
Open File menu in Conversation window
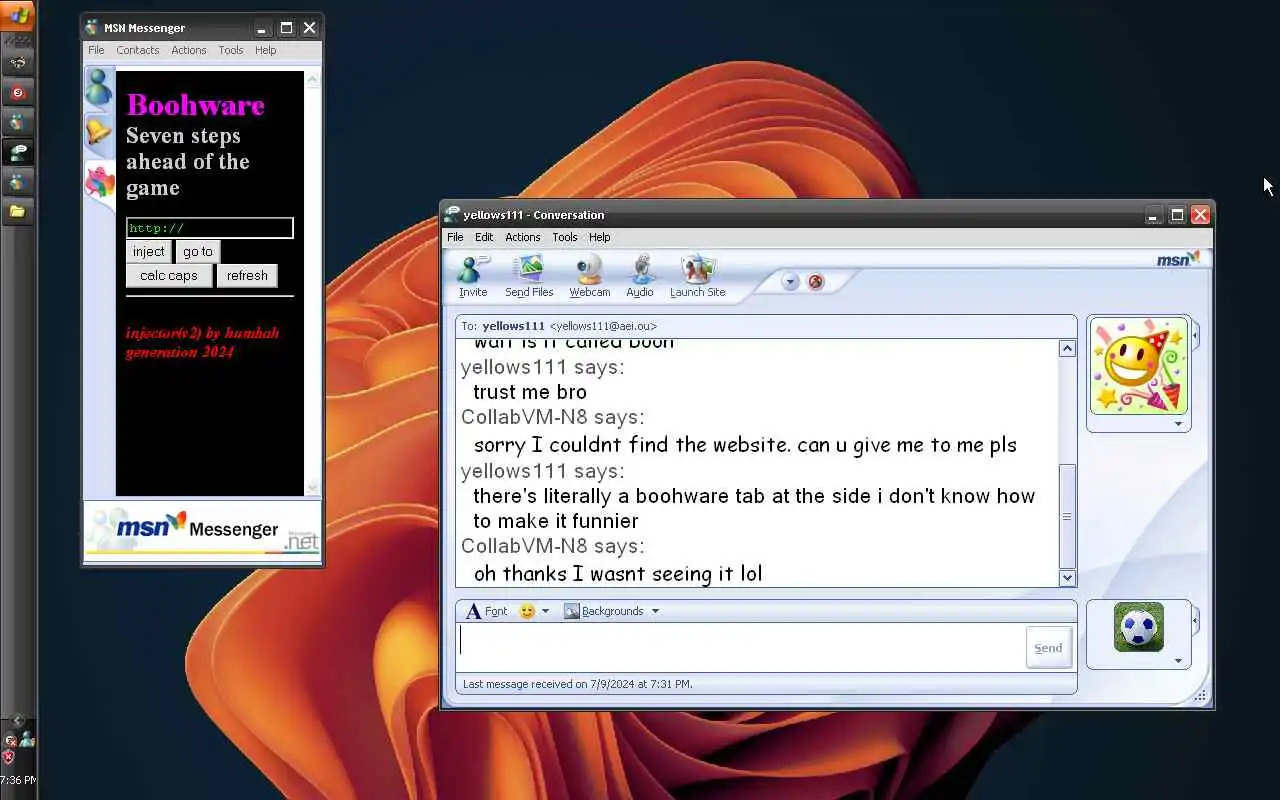(x=455, y=237)
